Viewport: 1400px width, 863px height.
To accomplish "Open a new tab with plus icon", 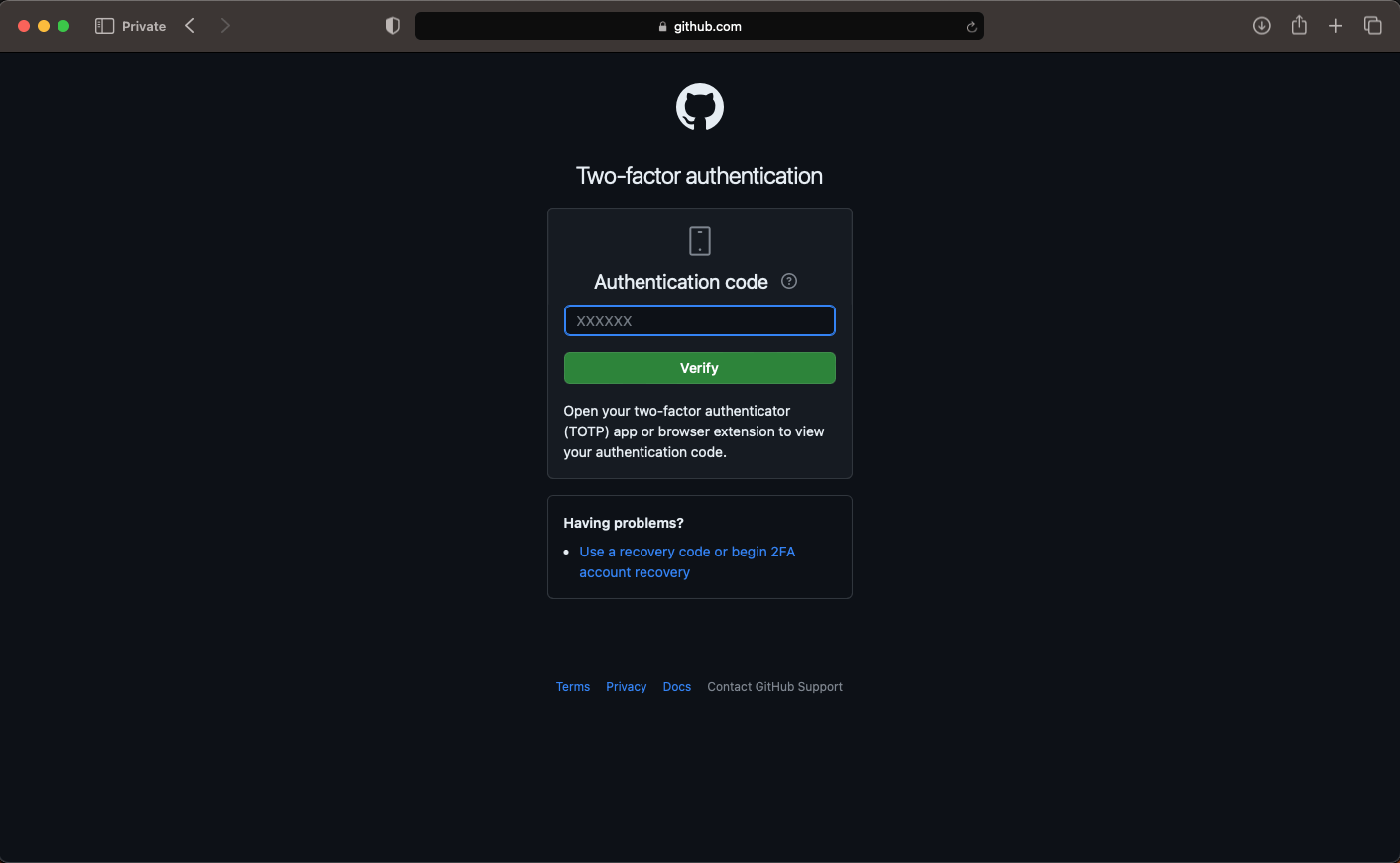I will 1336,26.
